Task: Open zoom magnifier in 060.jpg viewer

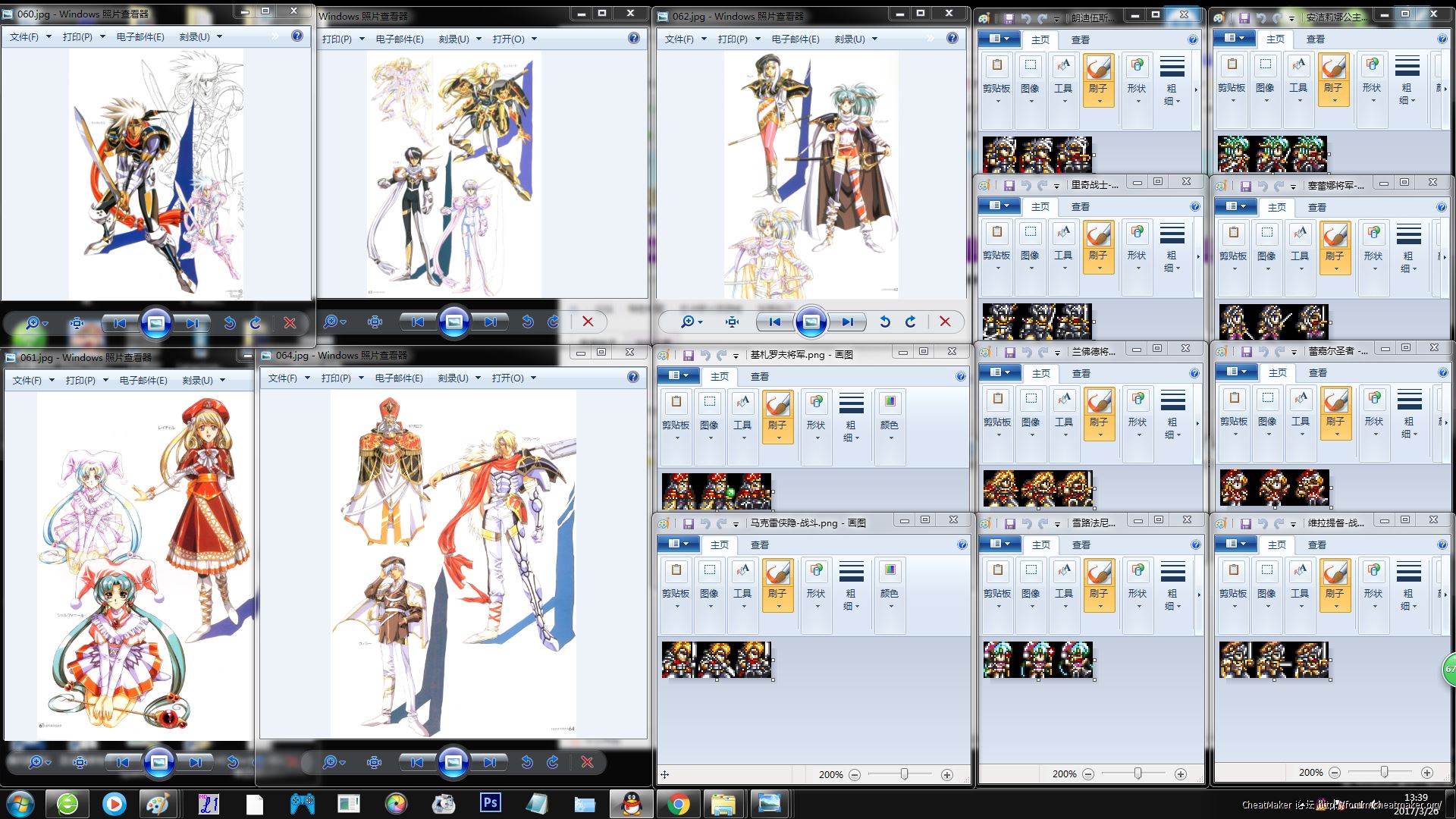Action: click(36, 323)
